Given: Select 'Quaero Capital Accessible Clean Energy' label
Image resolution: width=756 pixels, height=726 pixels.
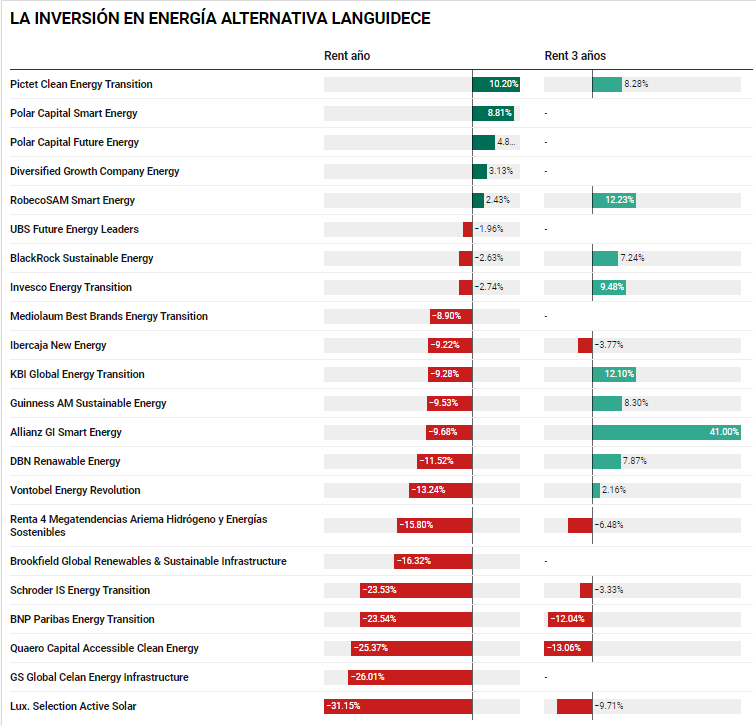Looking at the screenshot, I should click(x=105, y=648).
